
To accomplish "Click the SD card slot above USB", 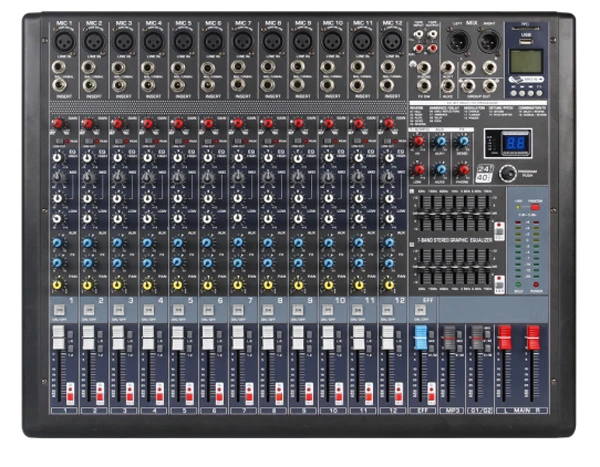I will point(526,29).
